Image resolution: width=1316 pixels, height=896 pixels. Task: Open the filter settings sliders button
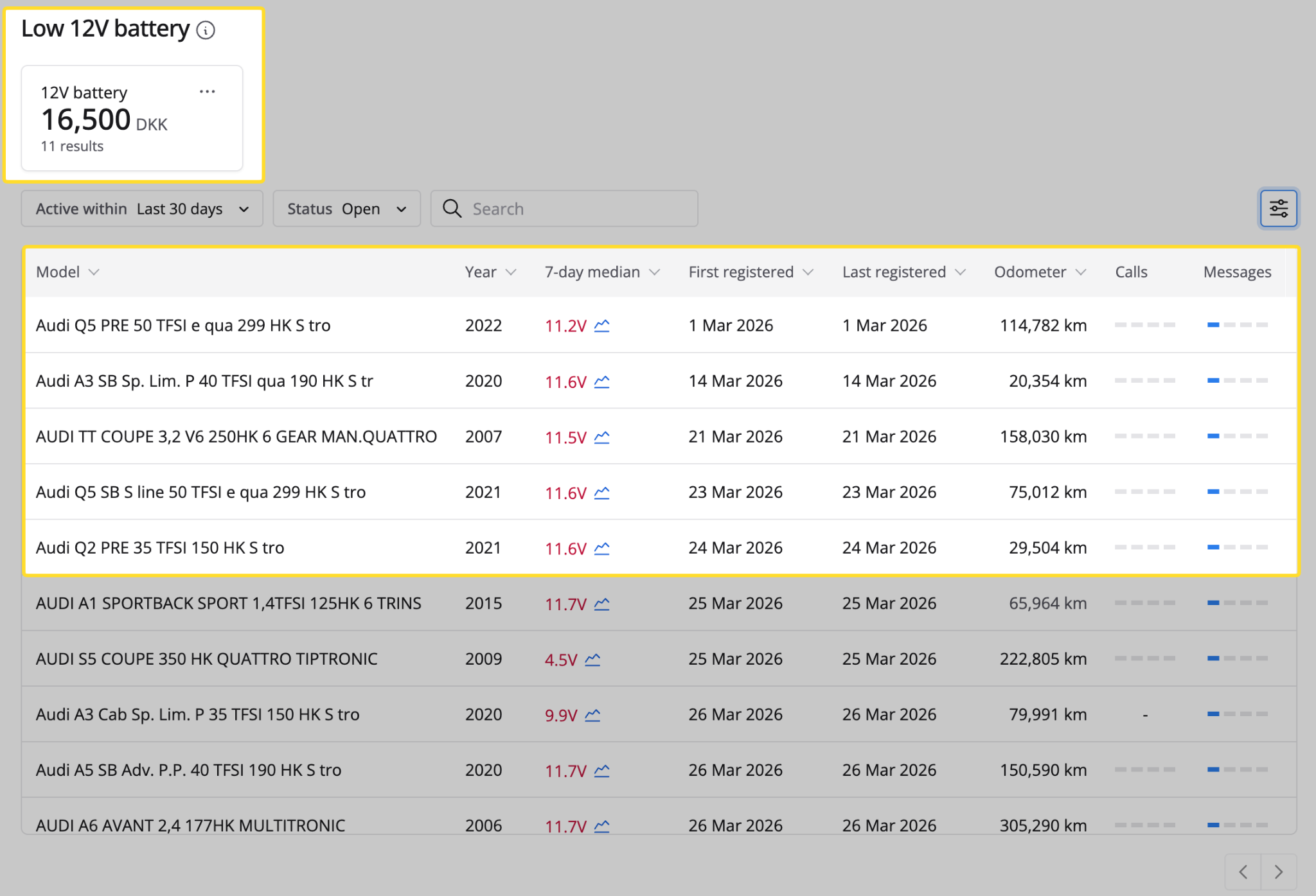pyautogui.click(x=1278, y=208)
